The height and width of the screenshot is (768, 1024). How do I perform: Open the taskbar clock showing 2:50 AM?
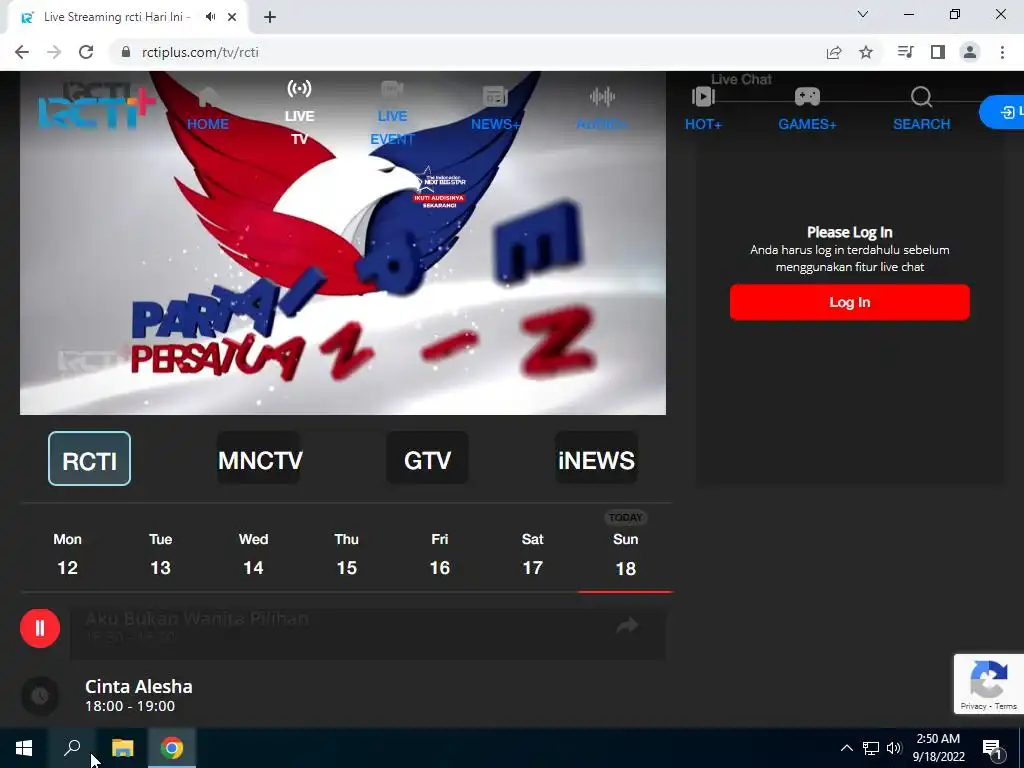(938, 748)
